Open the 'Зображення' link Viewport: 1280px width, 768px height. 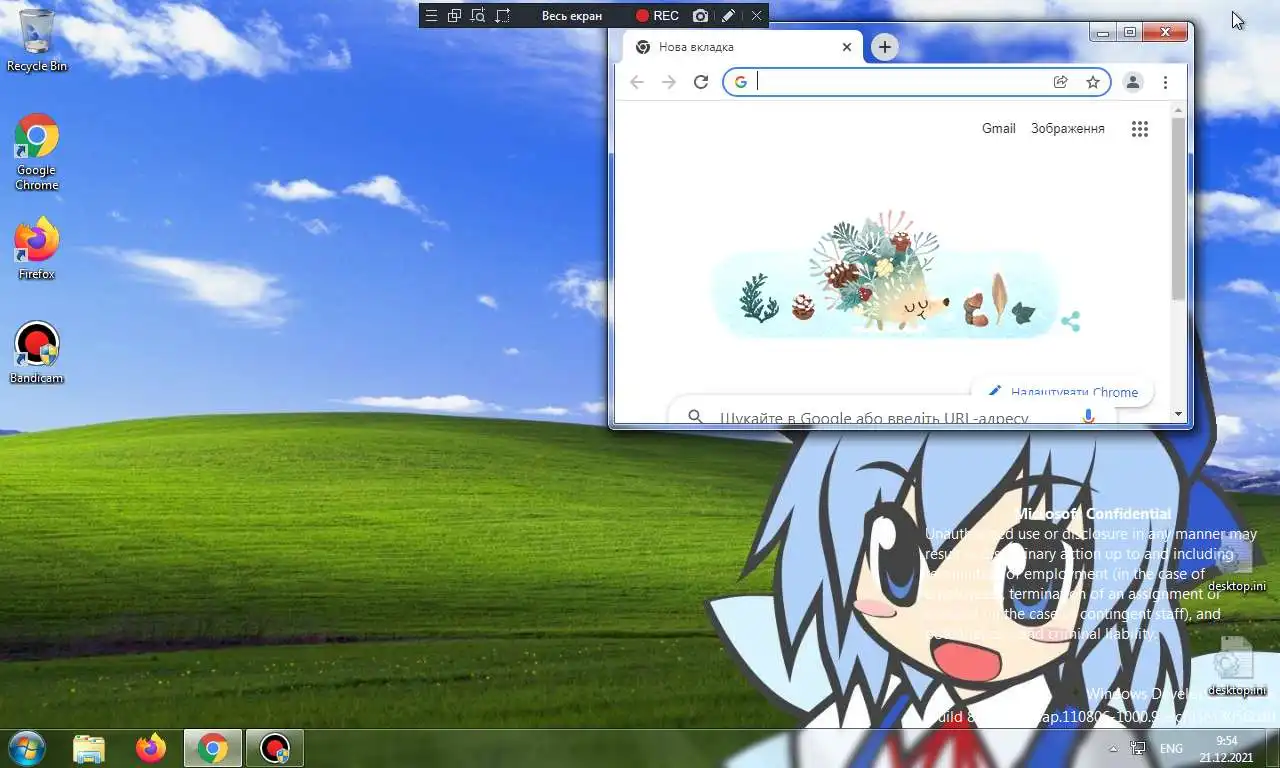pos(1068,128)
